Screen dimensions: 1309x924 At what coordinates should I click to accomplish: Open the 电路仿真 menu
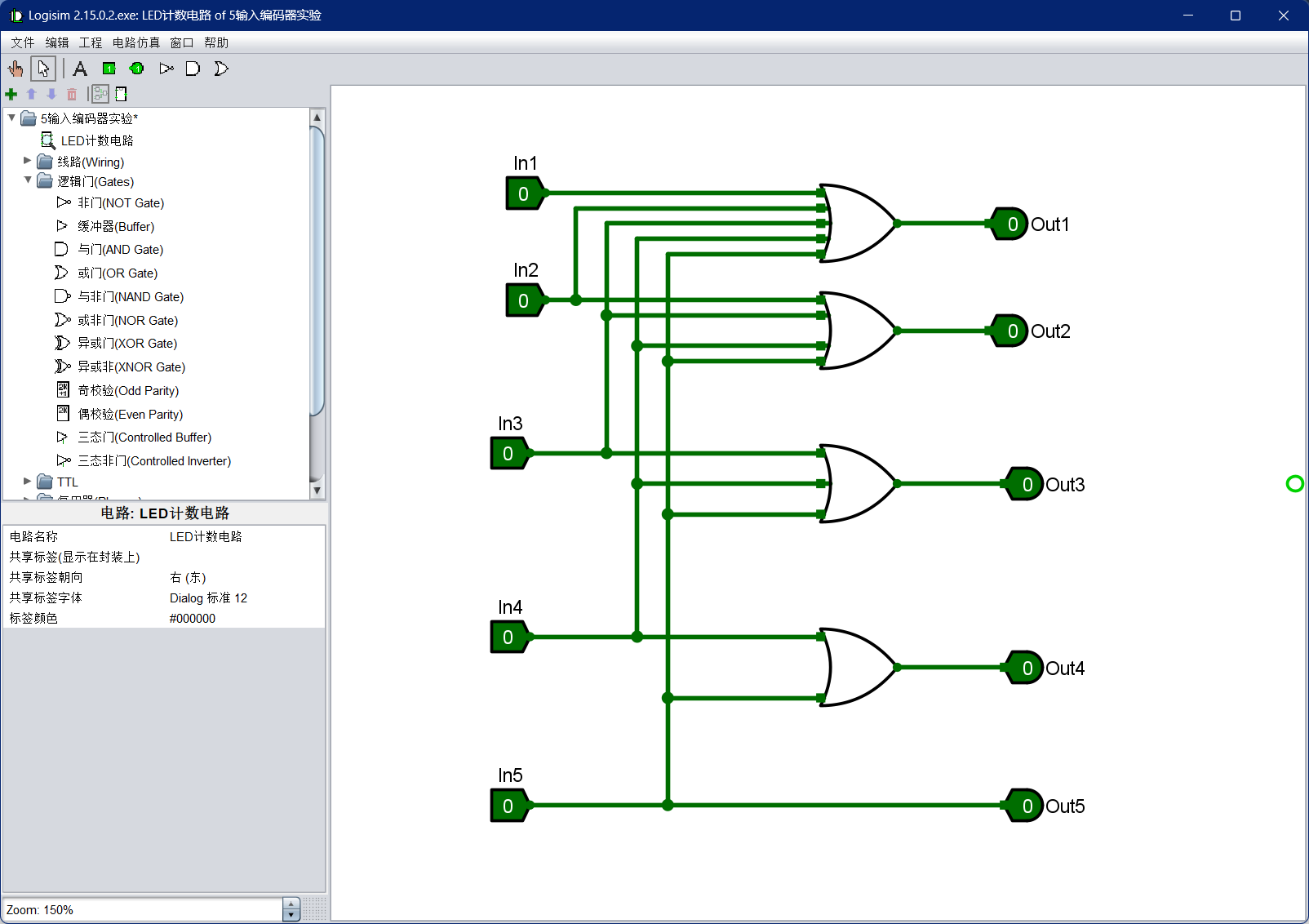pyautogui.click(x=136, y=42)
